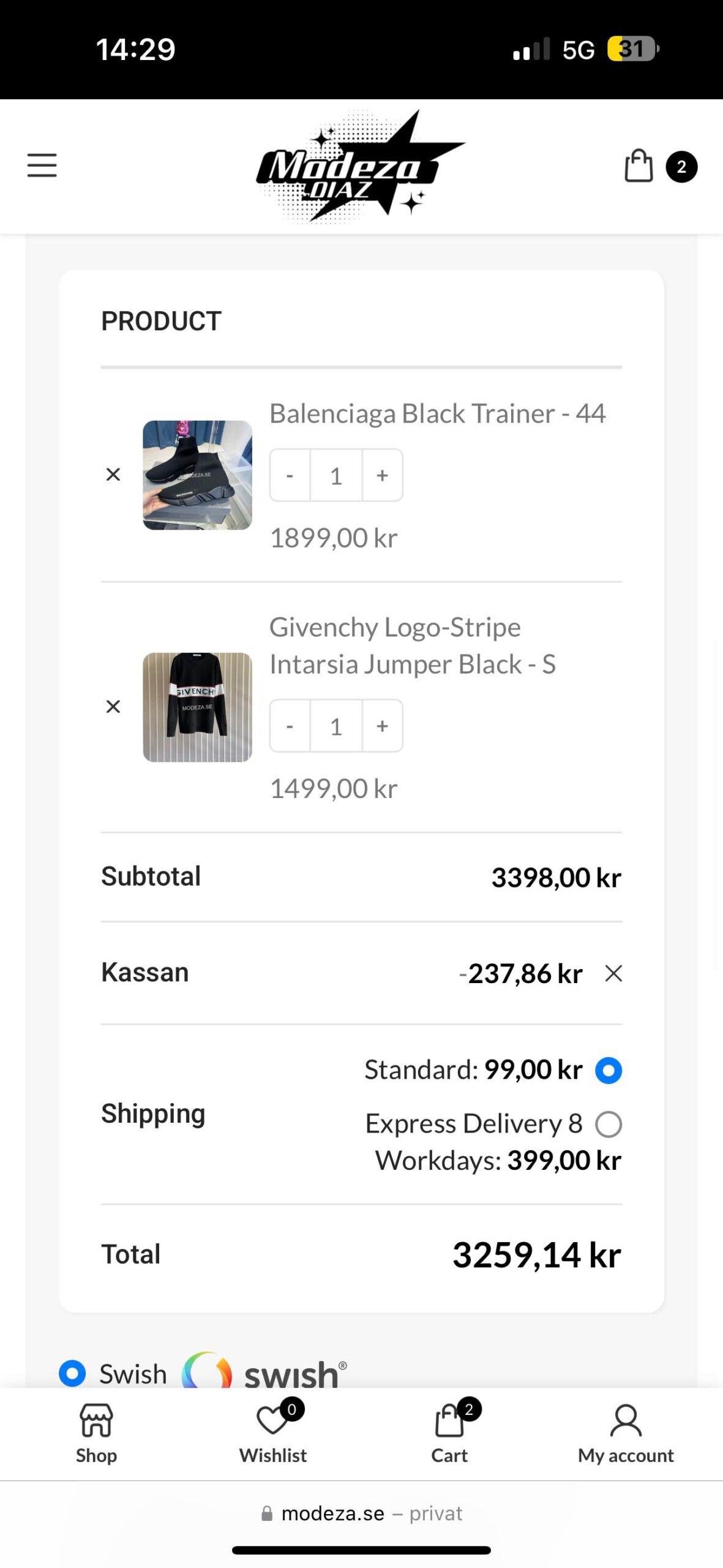Select Swish payment method

(x=72, y=1373)
